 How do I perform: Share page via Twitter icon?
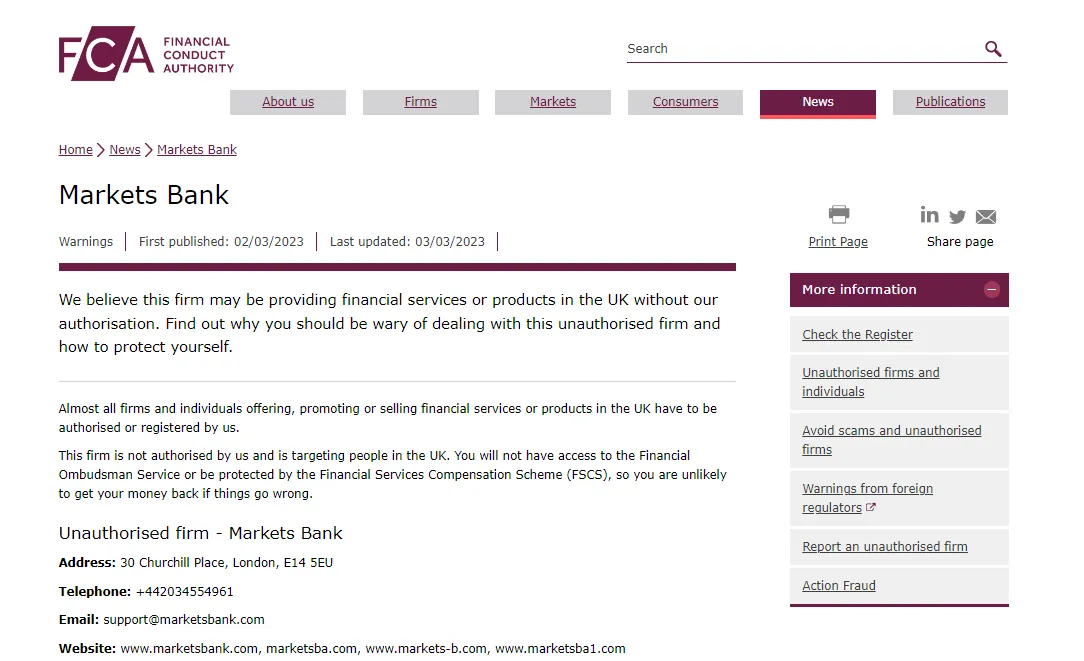957,217
